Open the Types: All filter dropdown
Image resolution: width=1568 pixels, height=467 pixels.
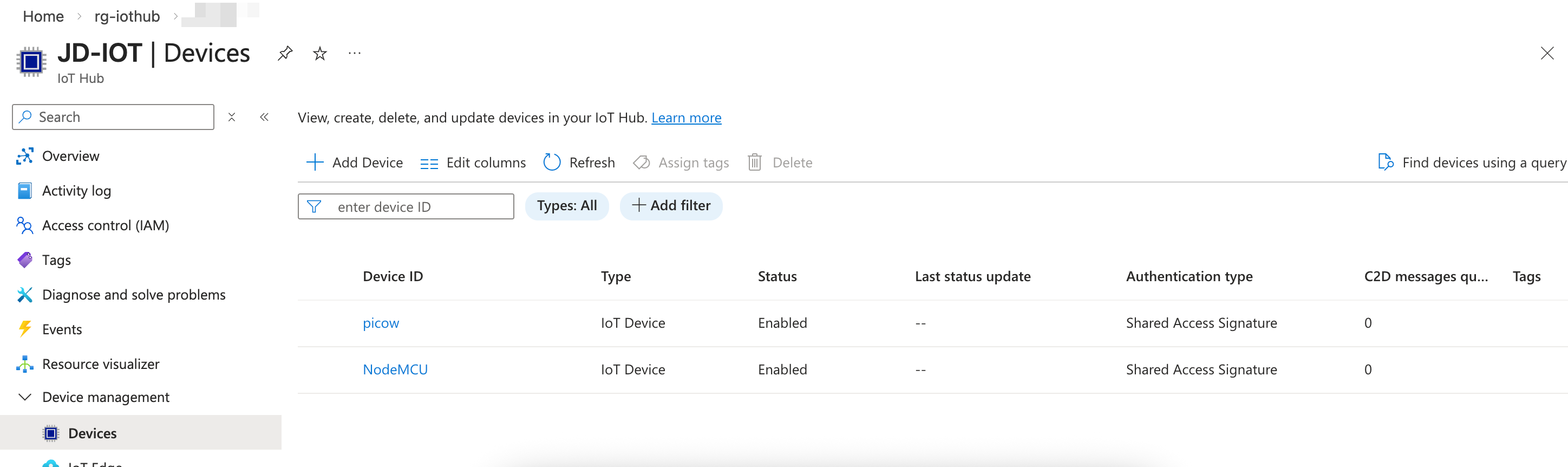(x=566, y=206)
